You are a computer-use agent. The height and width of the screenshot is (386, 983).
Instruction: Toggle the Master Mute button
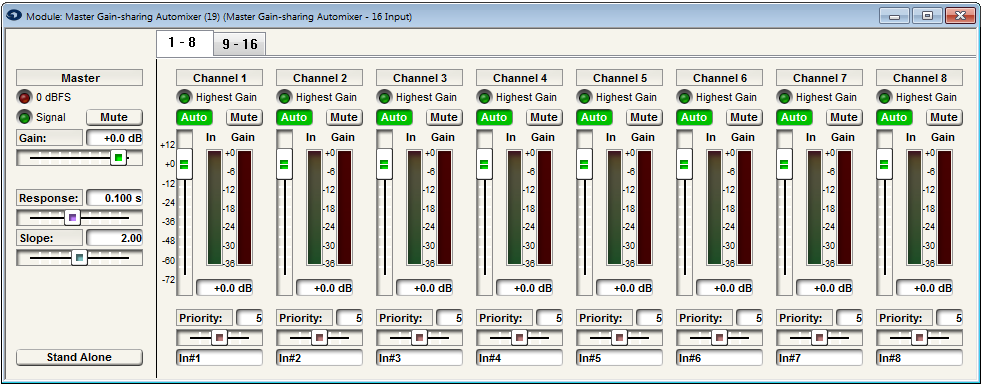point(114,117)
